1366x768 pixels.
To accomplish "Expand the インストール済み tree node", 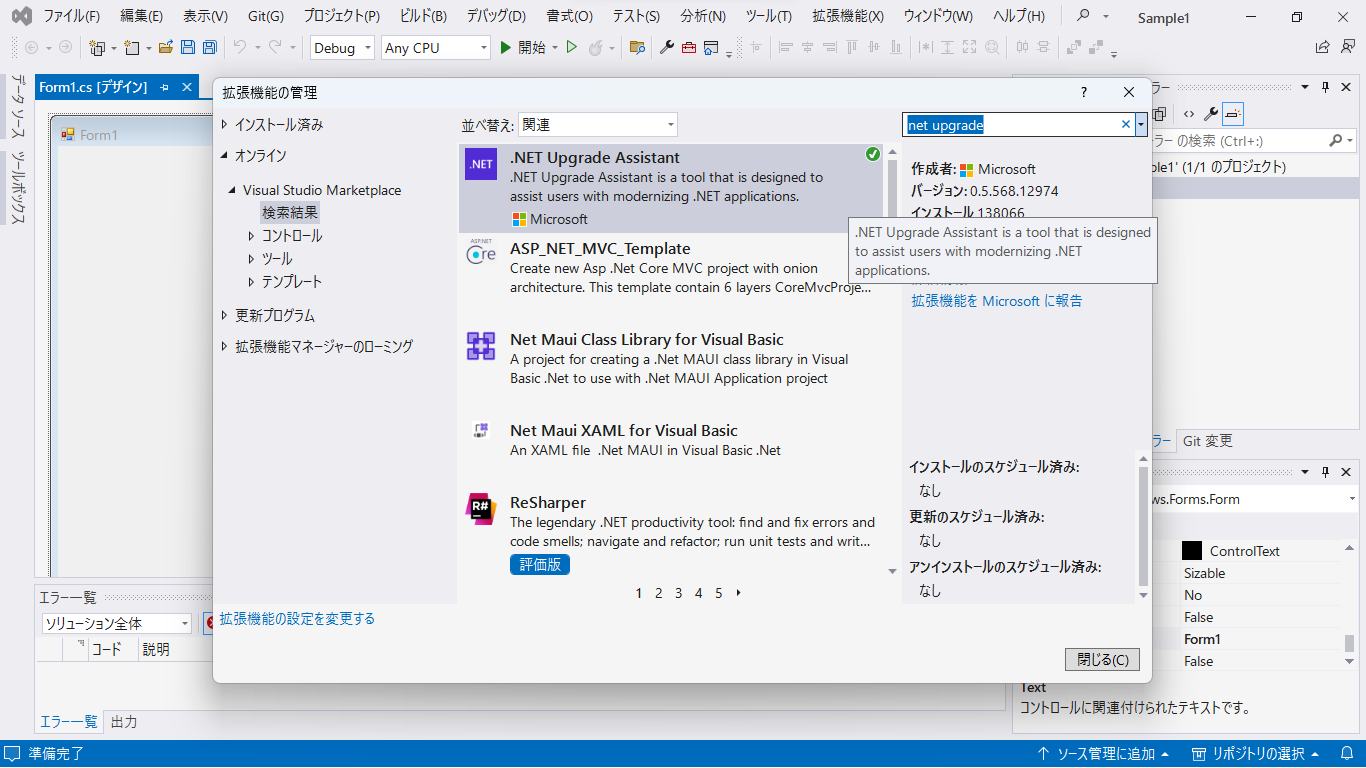I will pyautogui.click(x=225, y=125).
